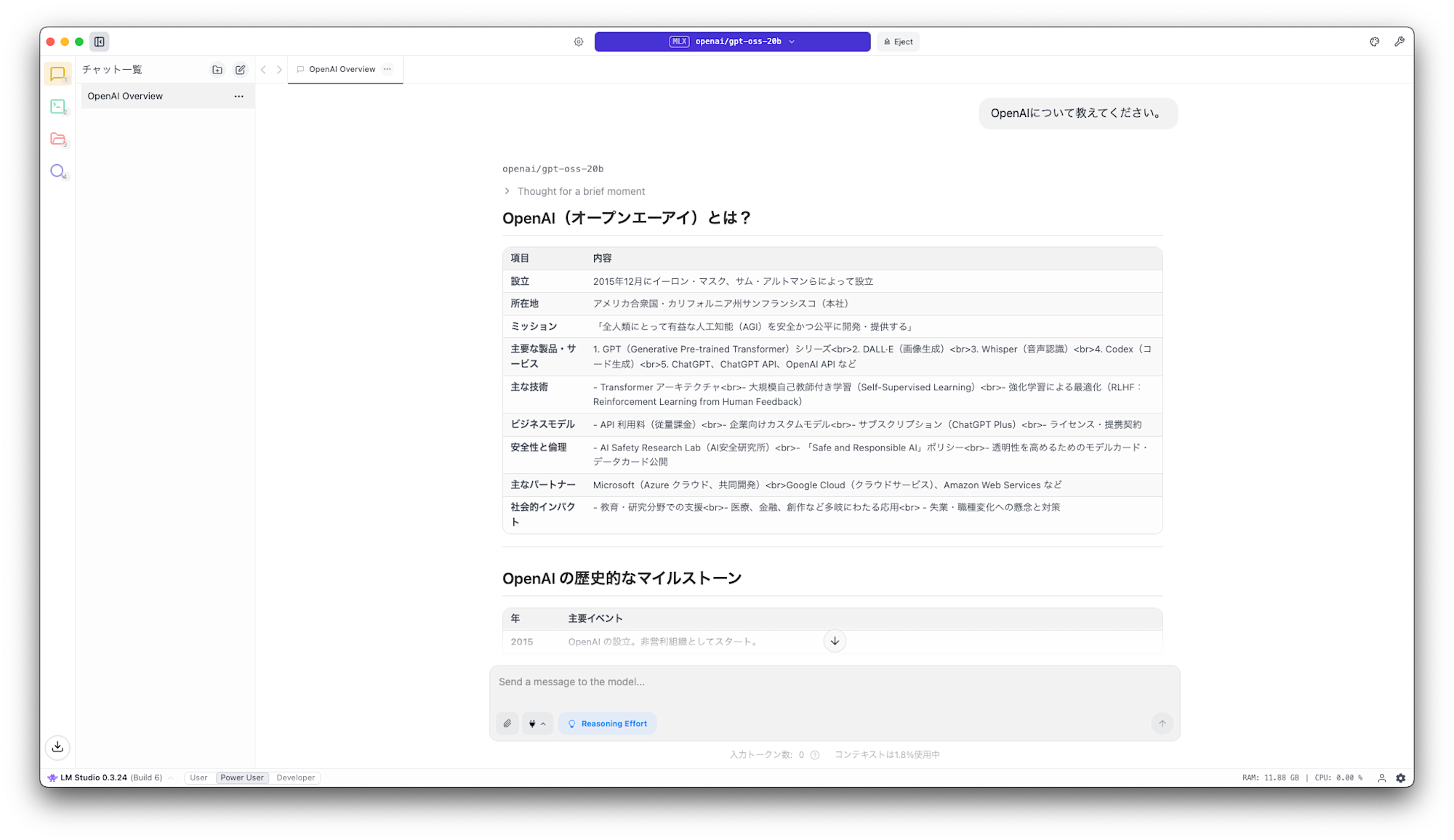This screenshot has height=840, width=1454.
Task: Switch to User mode
Action: [x=198, y=778]
